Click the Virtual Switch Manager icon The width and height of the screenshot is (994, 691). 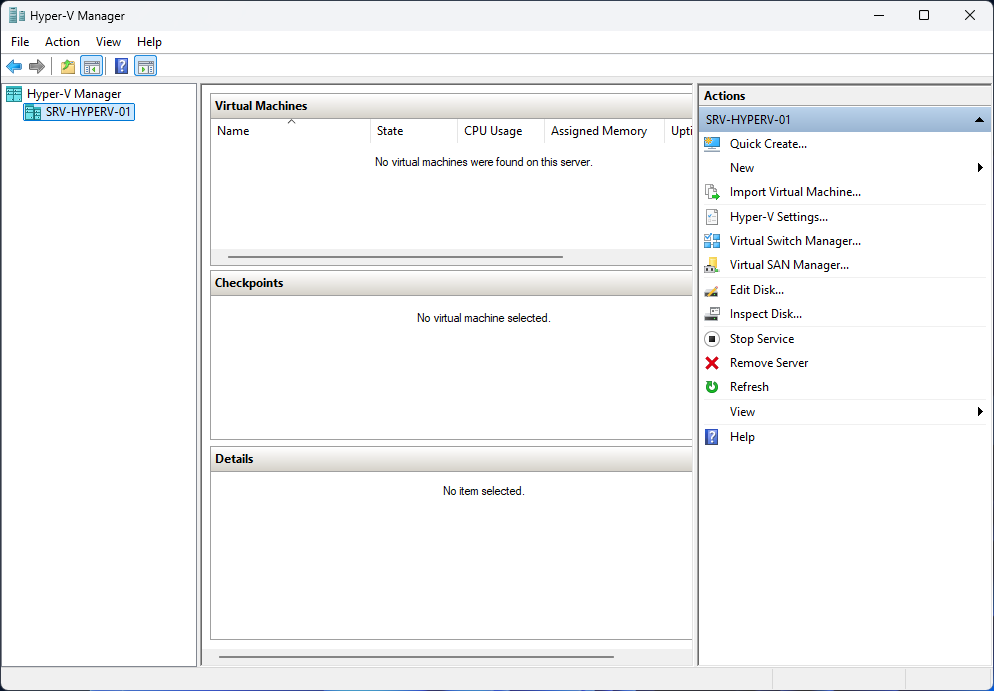713,240
